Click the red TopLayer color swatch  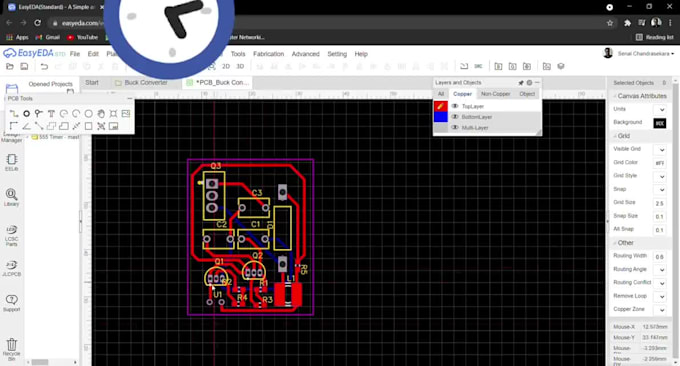441,106
